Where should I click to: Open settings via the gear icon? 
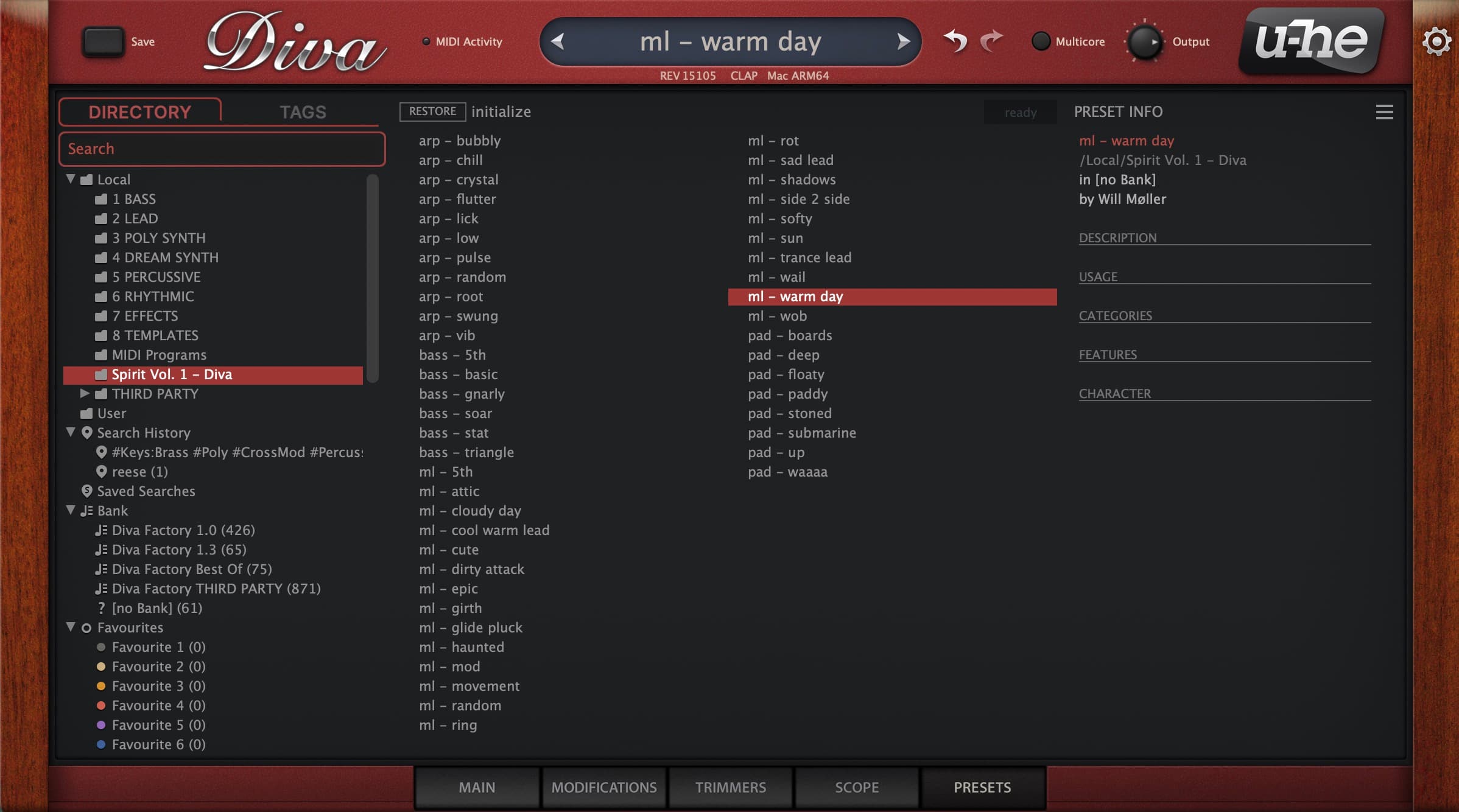1436,41
